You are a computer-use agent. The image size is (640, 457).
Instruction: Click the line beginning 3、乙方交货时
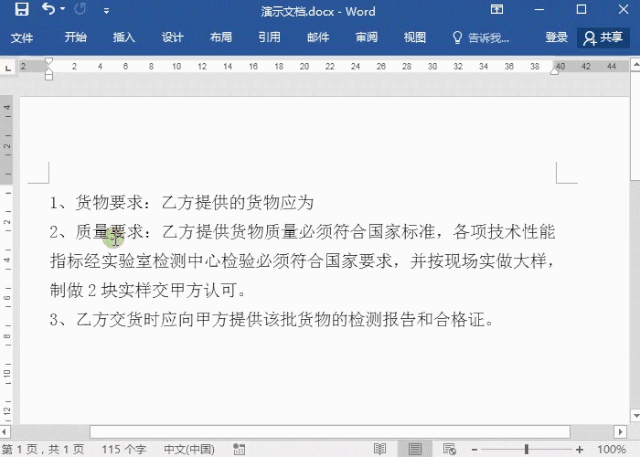point(271,319)
